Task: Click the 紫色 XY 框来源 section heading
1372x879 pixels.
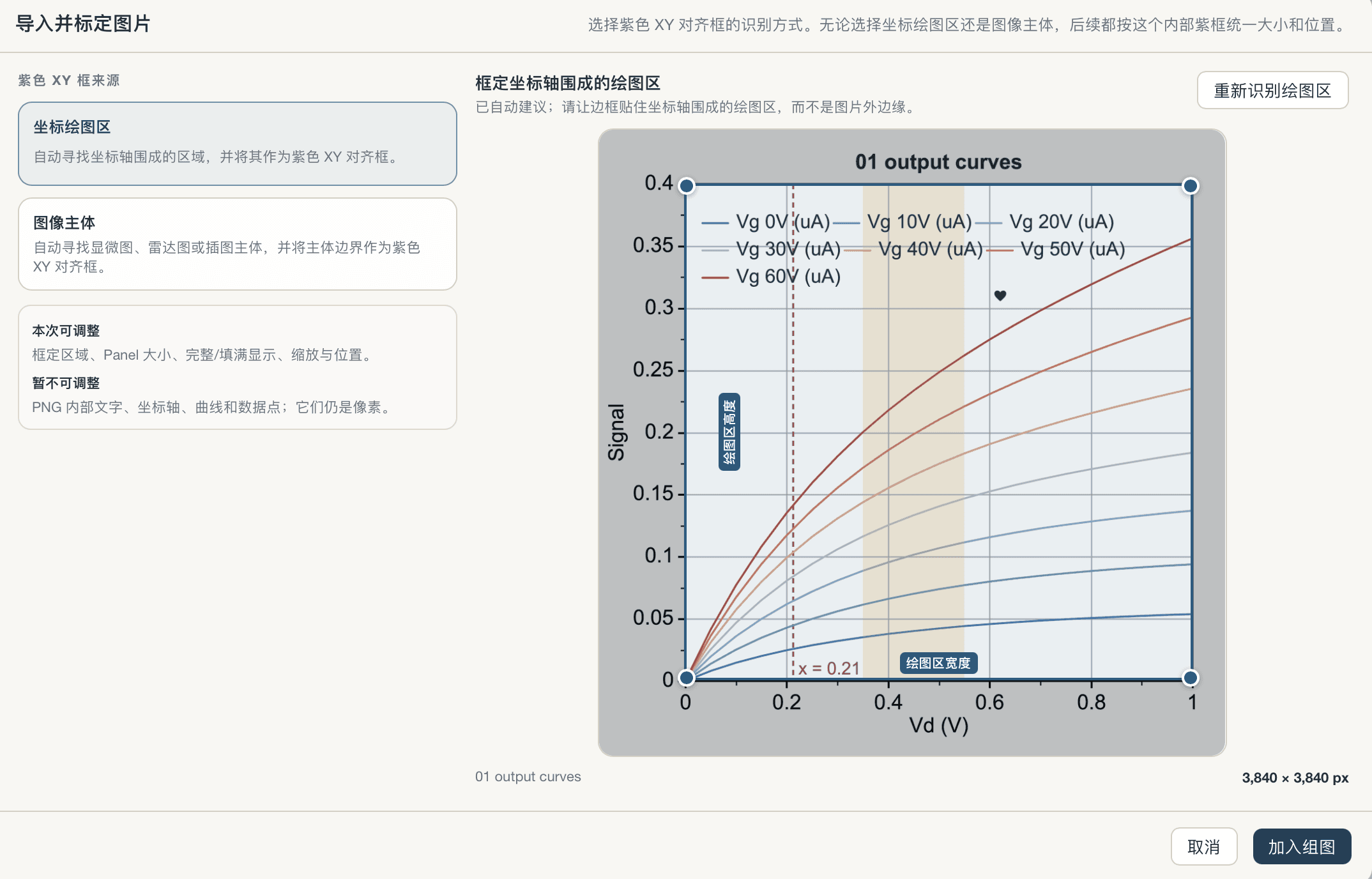Action: pos(69,80)
